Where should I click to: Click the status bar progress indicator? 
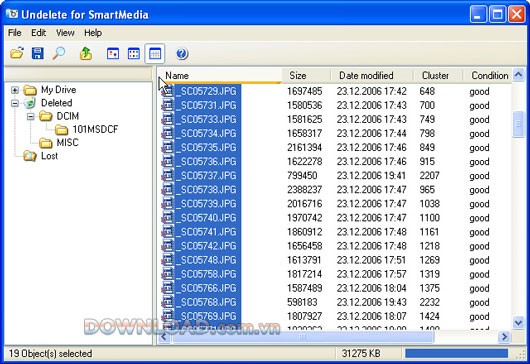coord(456,354)
